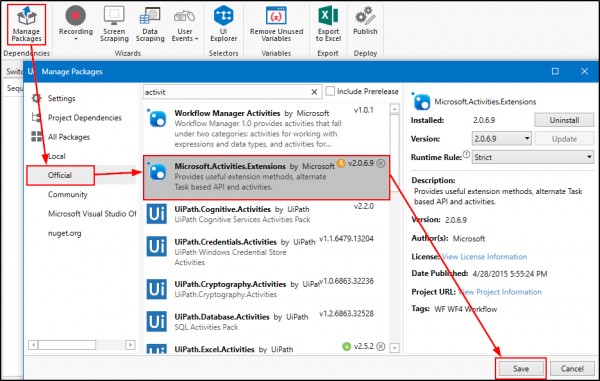
Task: Select the Official package feed
Action: 60,175
